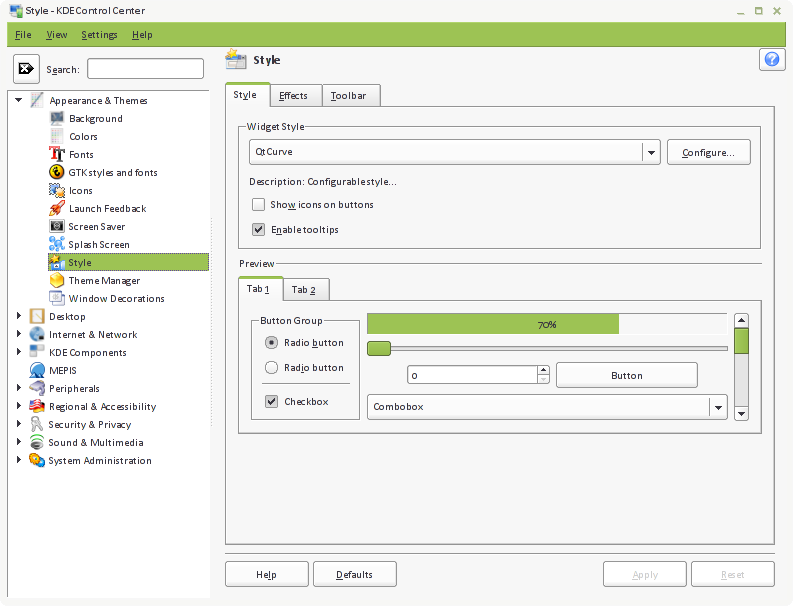793x606 pixels.
Task: Click the Launch Feedback rocket icon
Action: click(x=57, y=208)
